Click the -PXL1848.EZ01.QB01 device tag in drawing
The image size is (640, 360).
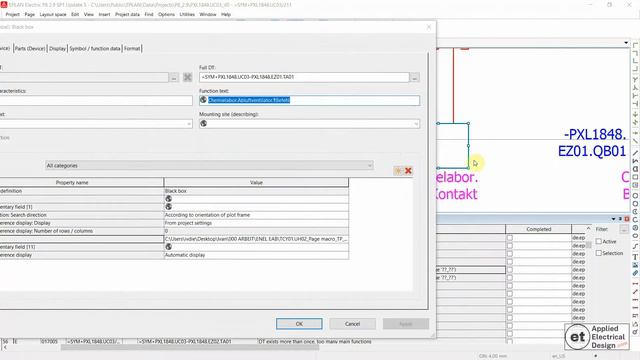click(592, 142)
